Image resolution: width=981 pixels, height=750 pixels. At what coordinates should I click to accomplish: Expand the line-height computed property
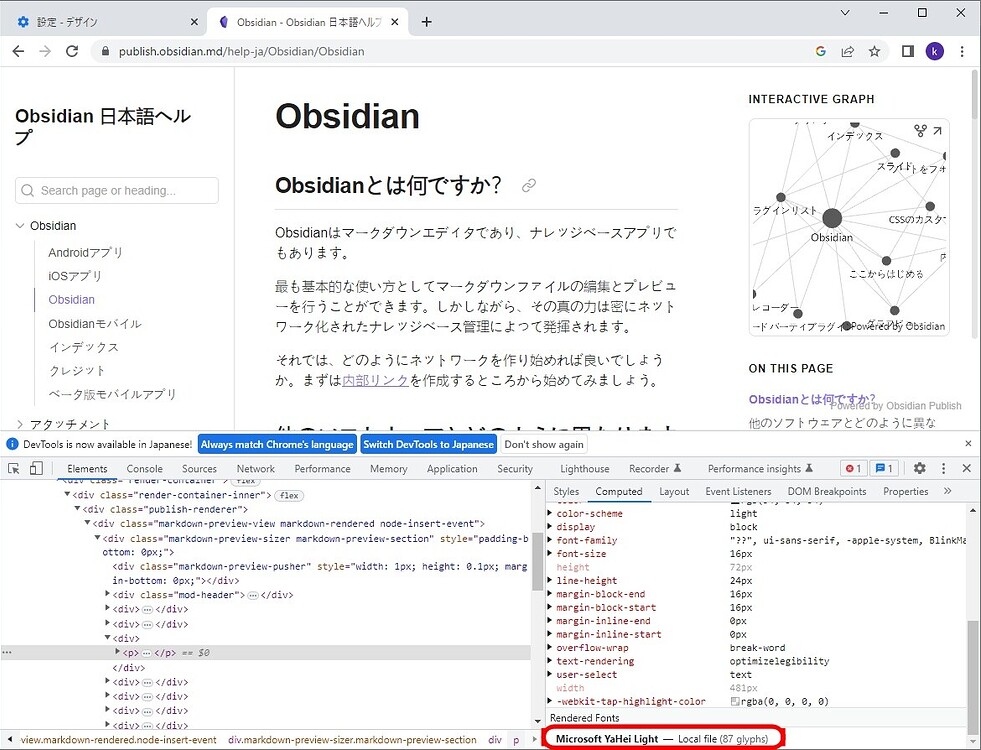coord(550,580)
